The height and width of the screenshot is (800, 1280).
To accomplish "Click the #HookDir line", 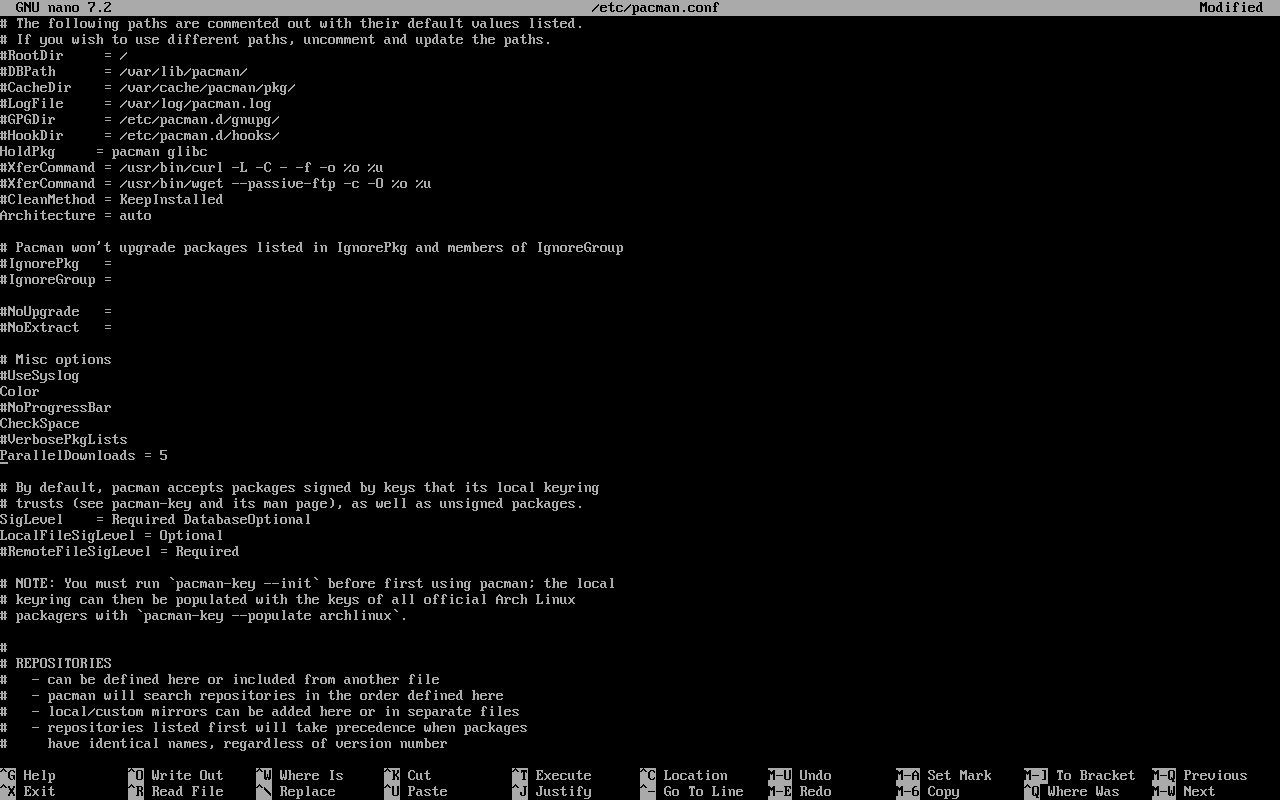I will (x=140, y=135).
